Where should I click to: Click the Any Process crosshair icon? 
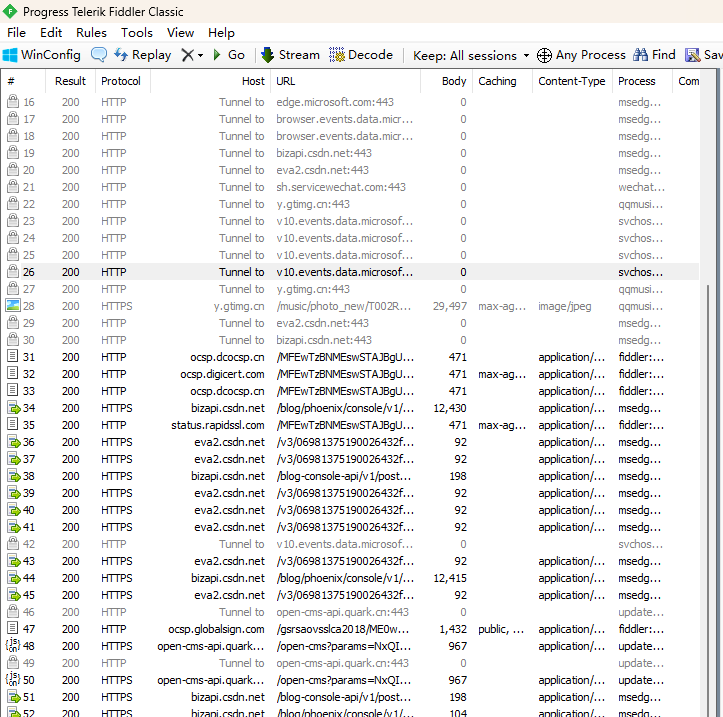coord(544,55)
